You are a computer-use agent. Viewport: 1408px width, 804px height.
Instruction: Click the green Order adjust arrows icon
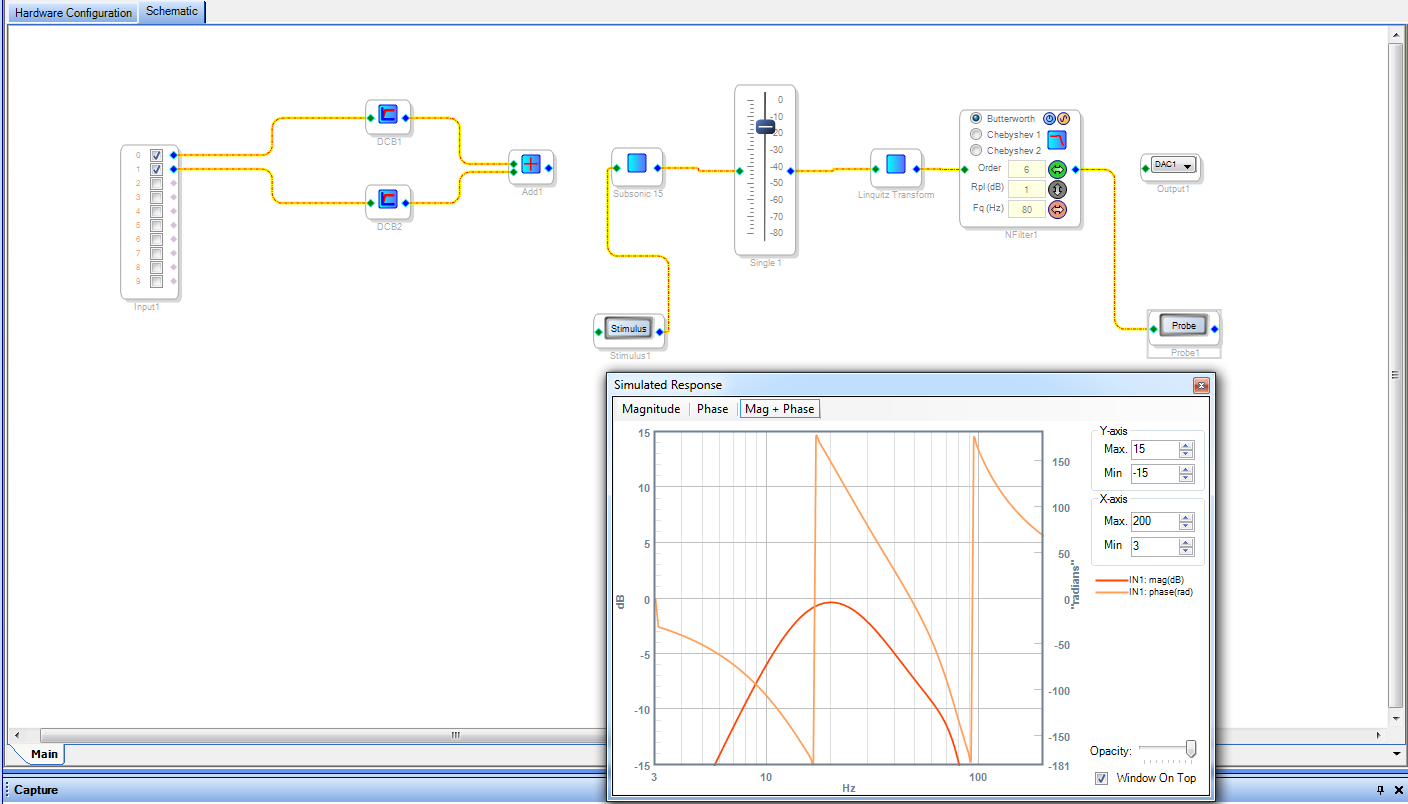[1057, 169]
